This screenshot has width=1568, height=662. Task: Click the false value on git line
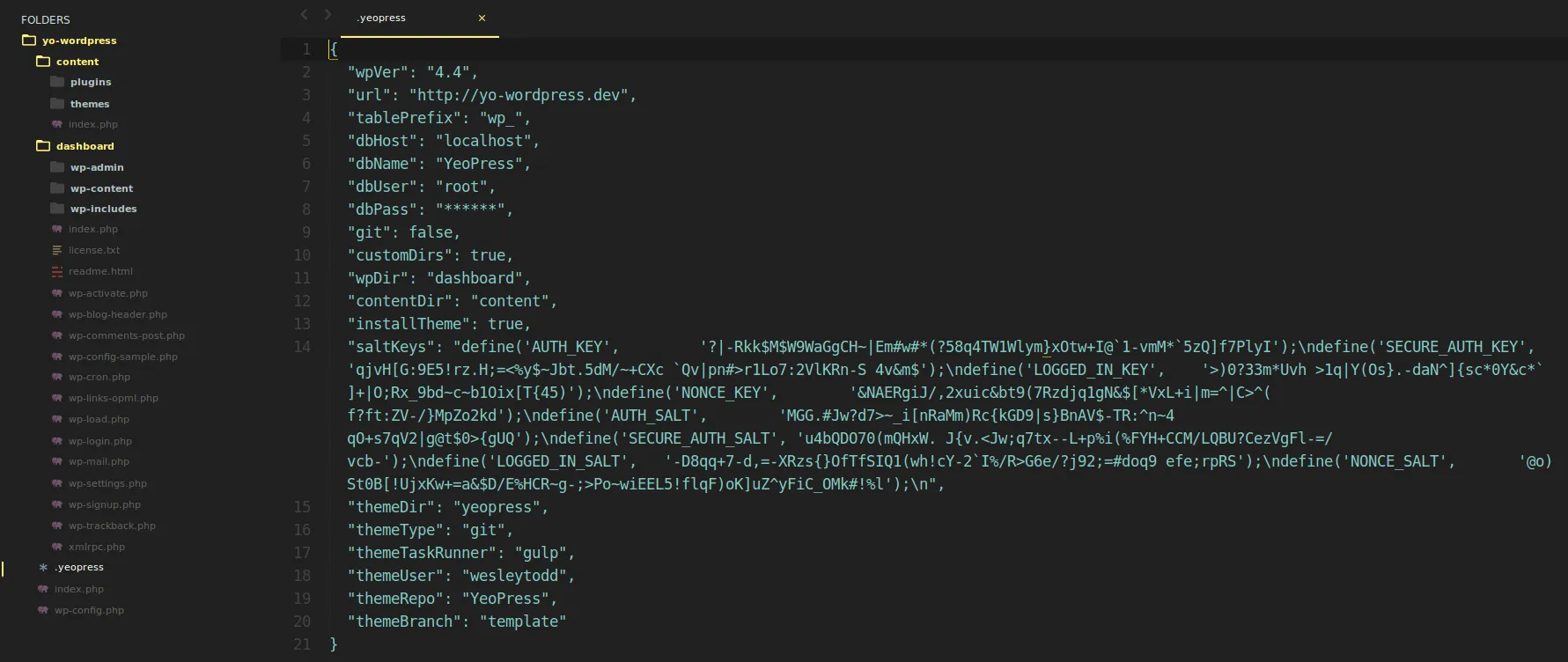(x=431, y=232)
